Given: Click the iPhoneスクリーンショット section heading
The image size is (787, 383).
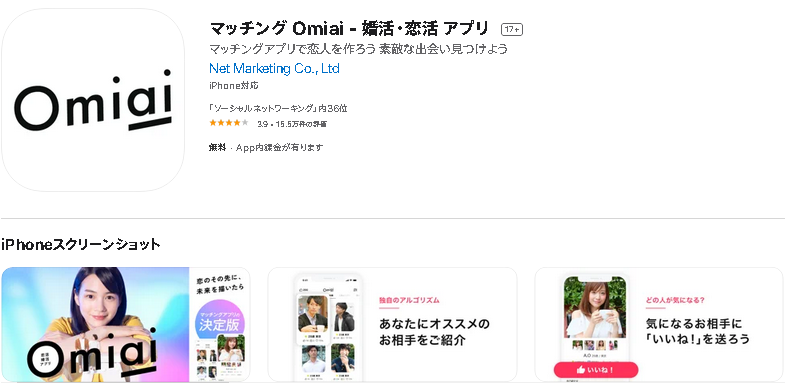Looking at the screenshot, I should click(x=81, y=244).
